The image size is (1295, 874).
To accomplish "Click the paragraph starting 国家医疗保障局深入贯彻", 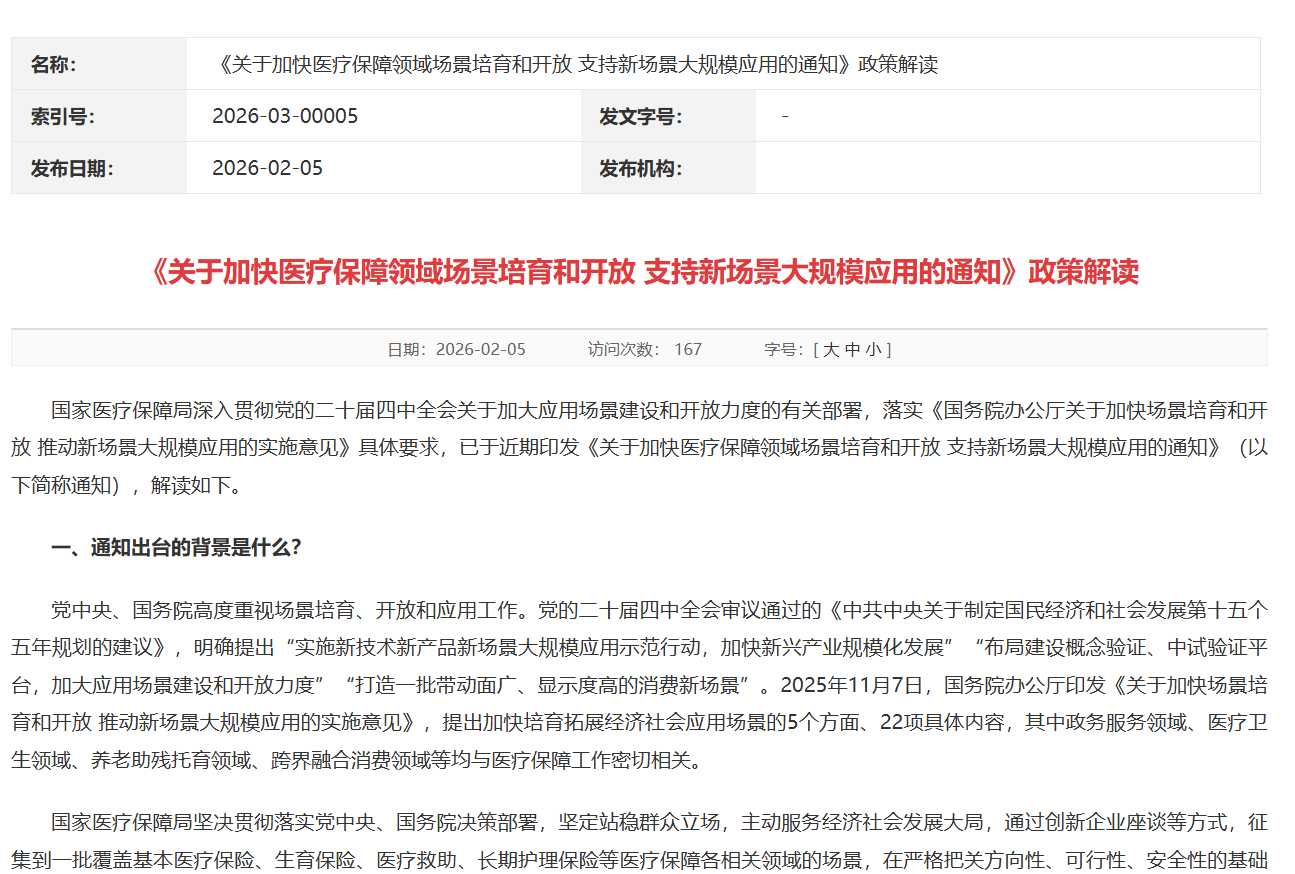I will pos(640,448).
